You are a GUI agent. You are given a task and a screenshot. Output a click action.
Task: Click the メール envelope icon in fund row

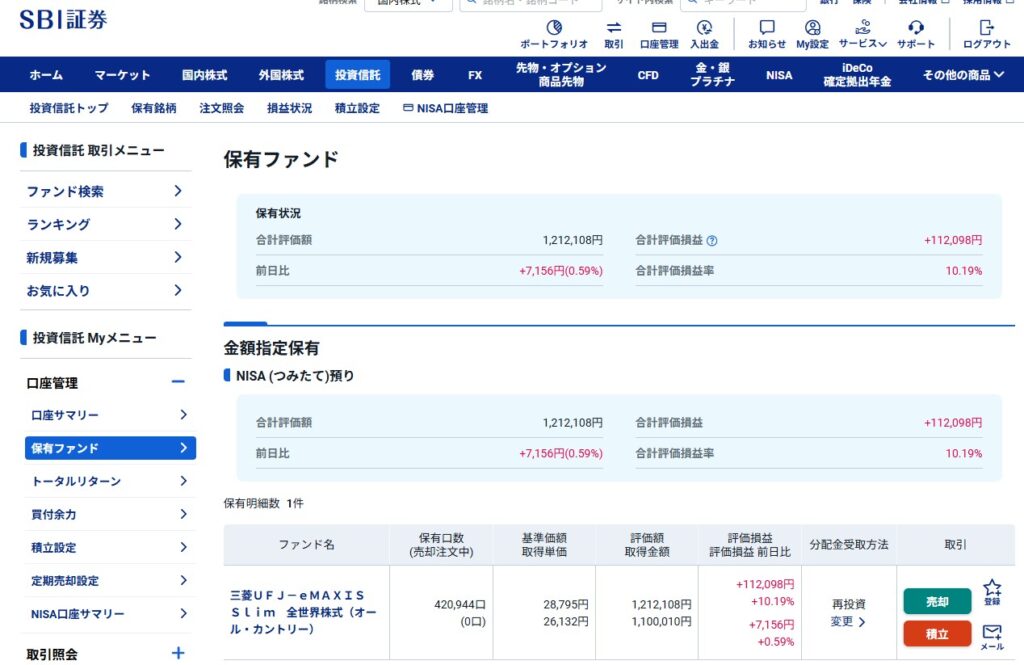click(x=991, y=632)
